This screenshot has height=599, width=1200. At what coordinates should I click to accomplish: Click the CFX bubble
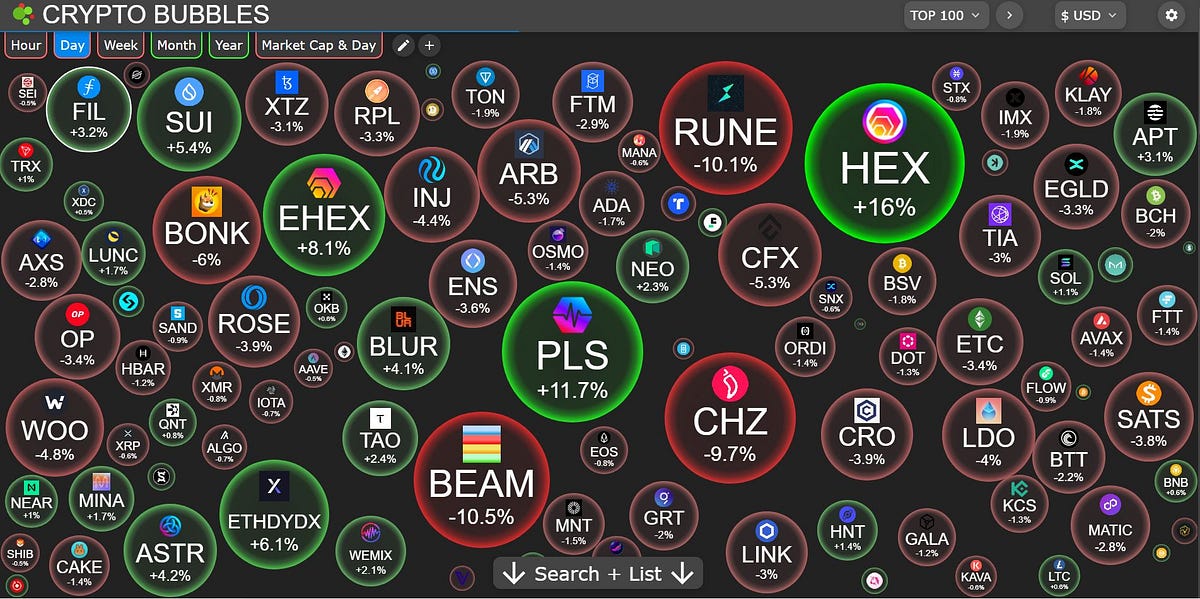pos(769,254)
